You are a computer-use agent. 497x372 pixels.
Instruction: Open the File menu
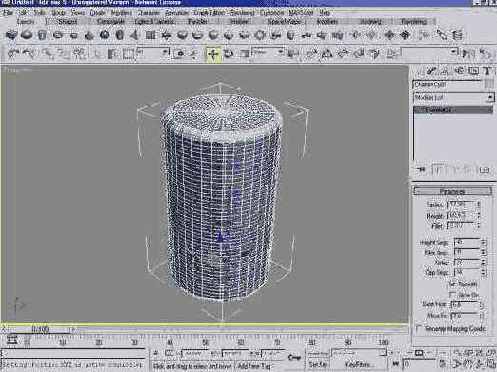pos(7,13)
